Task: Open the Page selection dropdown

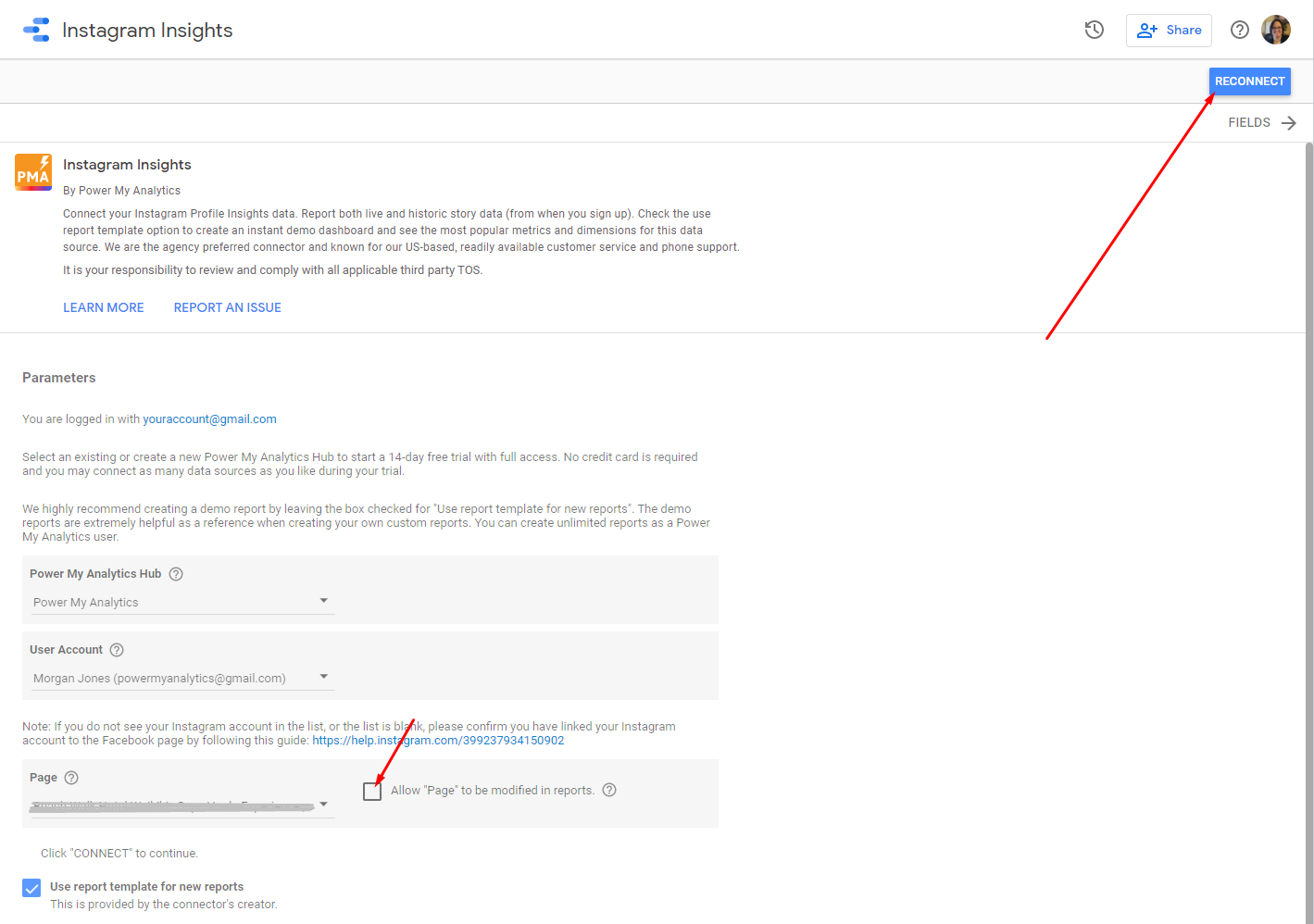Action: click(182, 805)
